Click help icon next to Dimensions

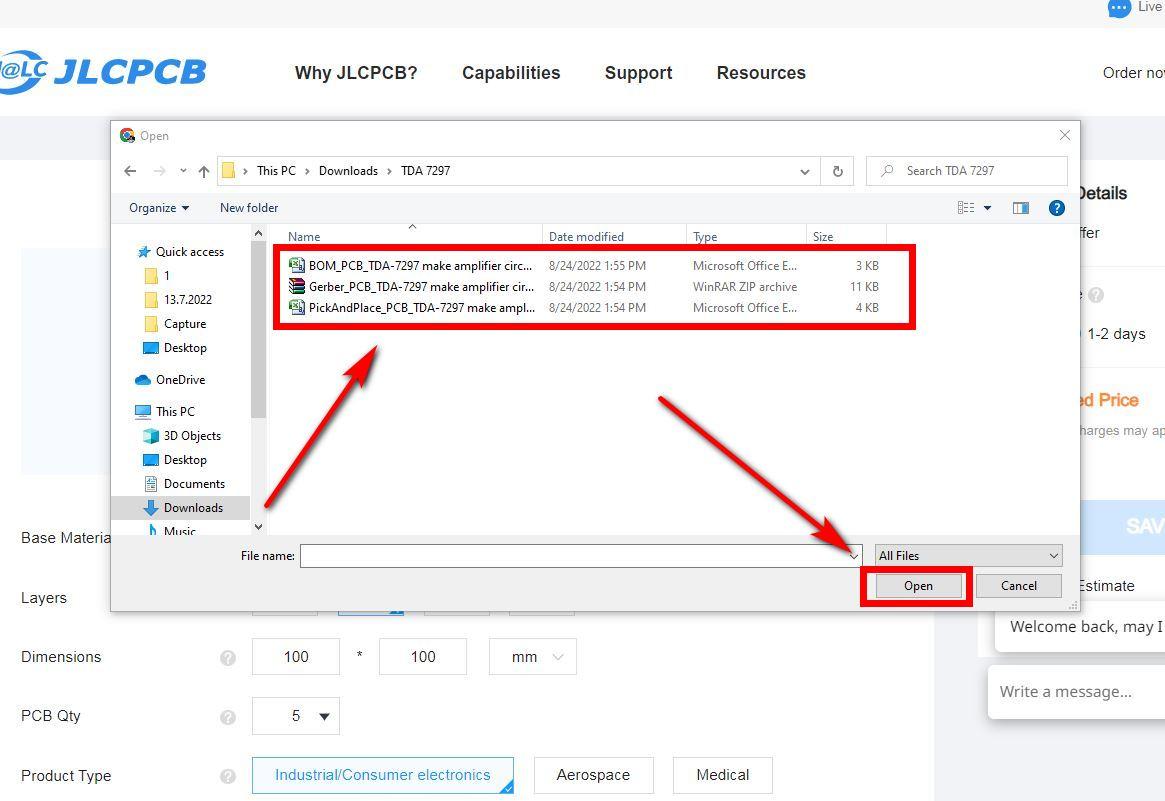[x=228, y=658]
